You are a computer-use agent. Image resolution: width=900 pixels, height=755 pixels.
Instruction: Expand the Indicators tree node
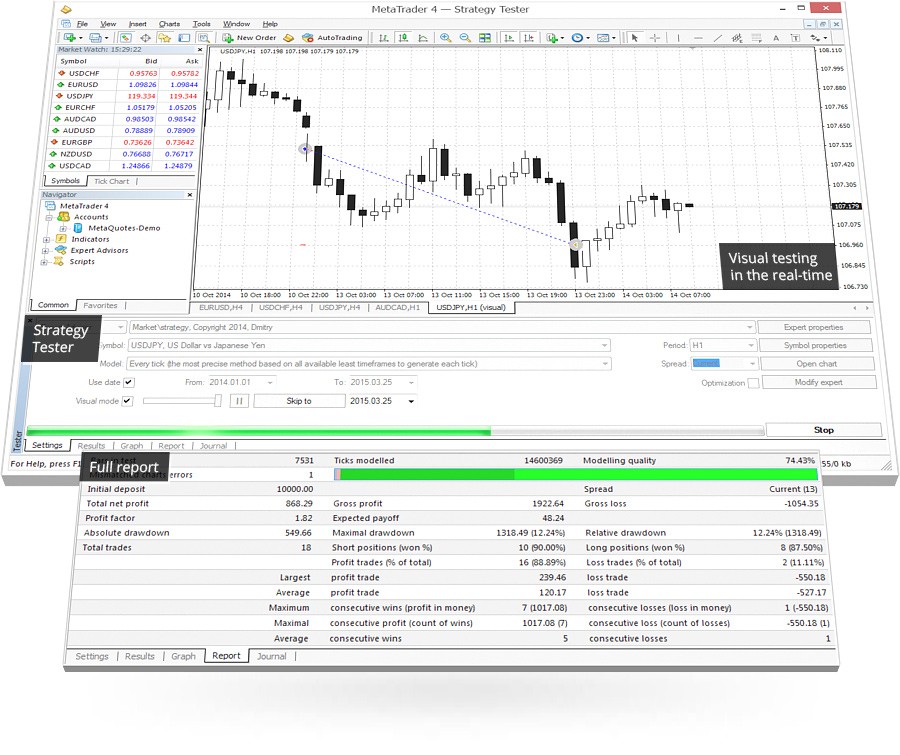pyautogui.click(x=47, y=240)
